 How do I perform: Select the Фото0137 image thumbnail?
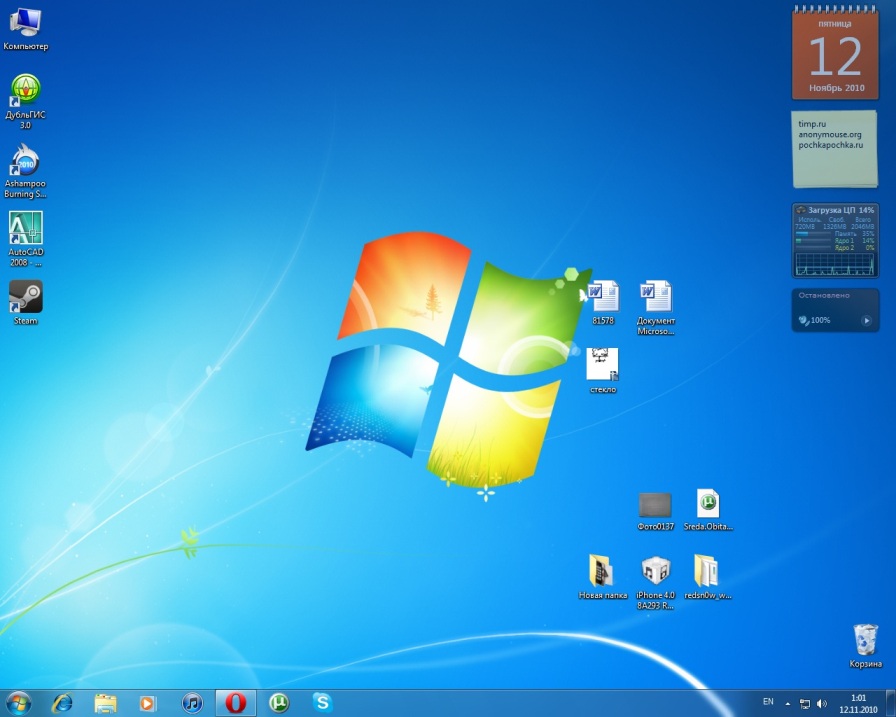[655, 512]
